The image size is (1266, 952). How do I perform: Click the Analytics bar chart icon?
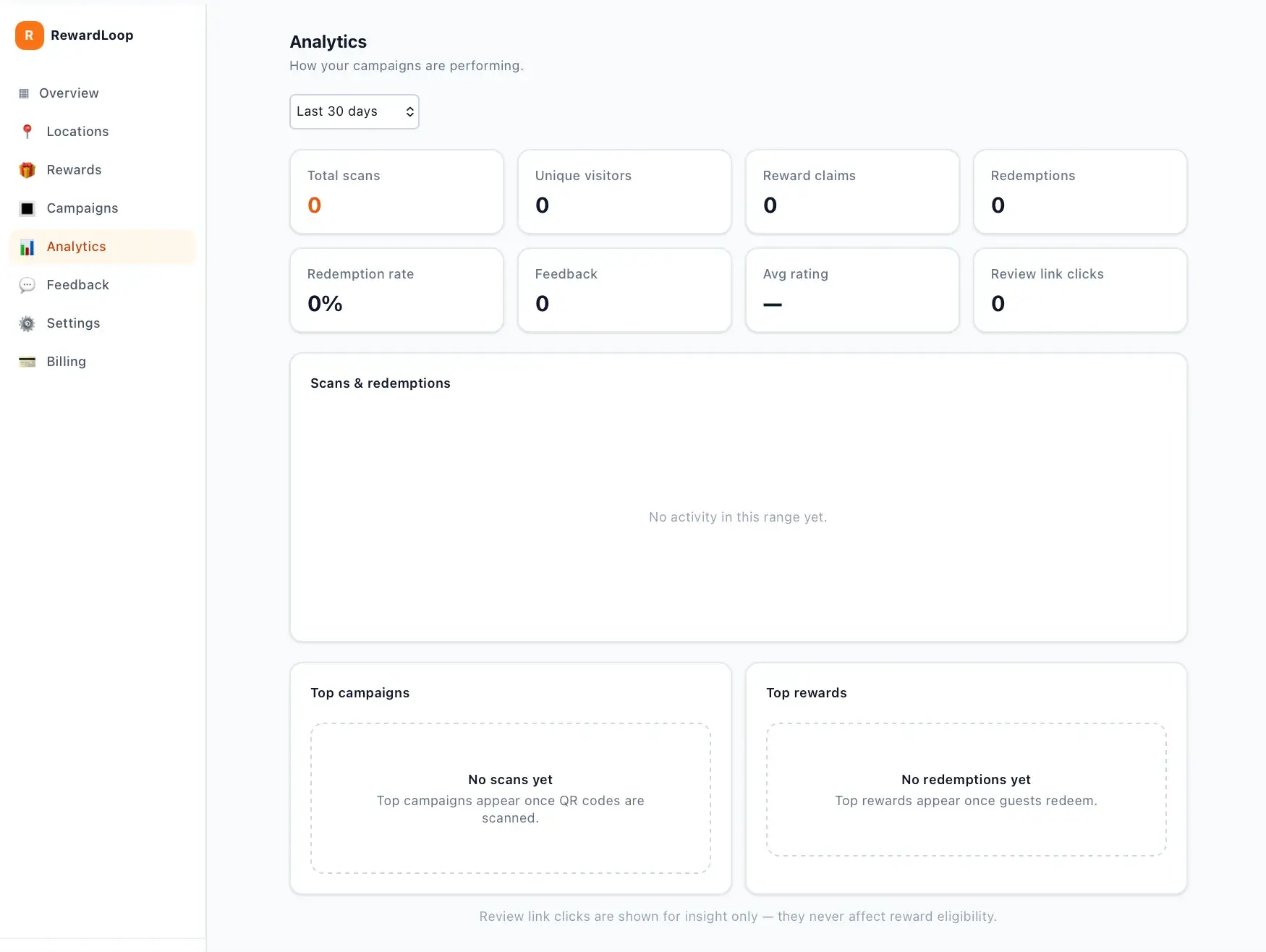click(x=27, y=247)
